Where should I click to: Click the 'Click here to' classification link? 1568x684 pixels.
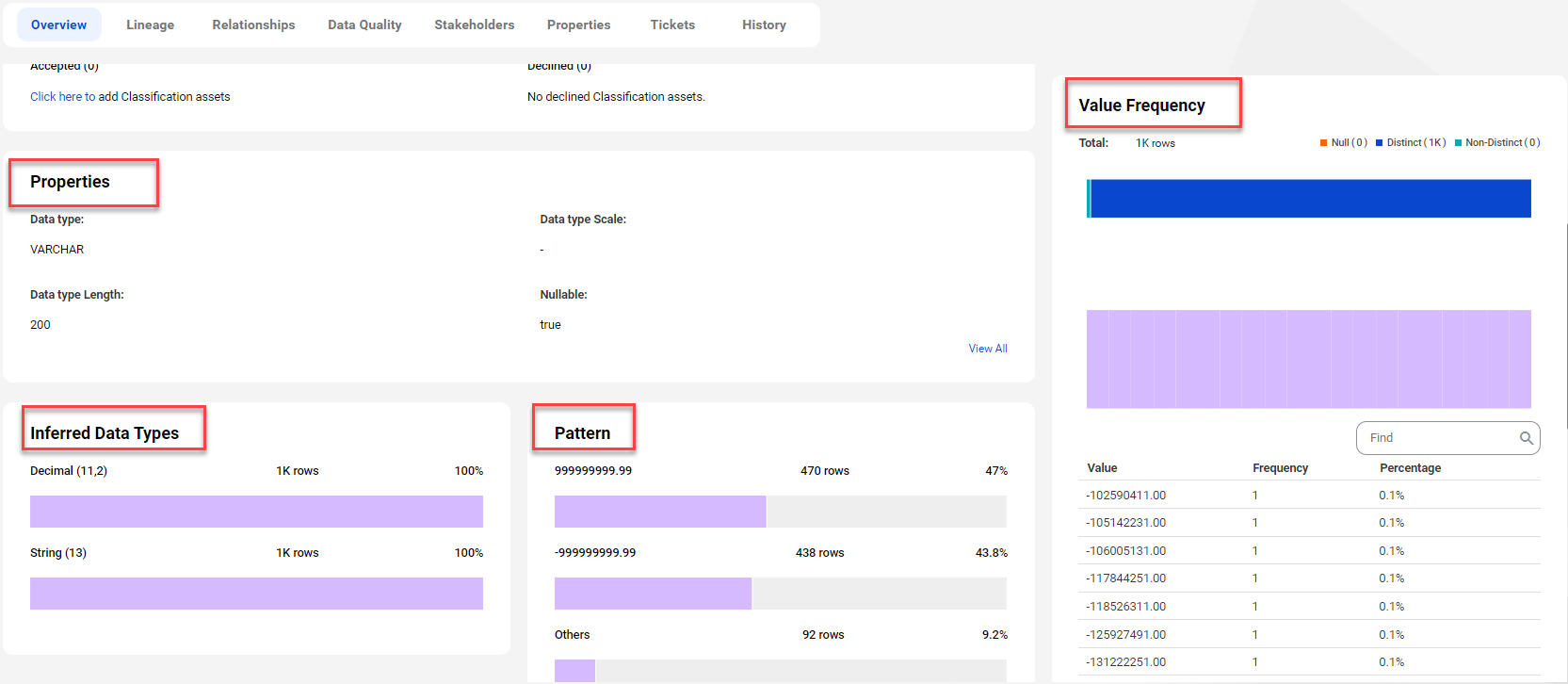62,96
